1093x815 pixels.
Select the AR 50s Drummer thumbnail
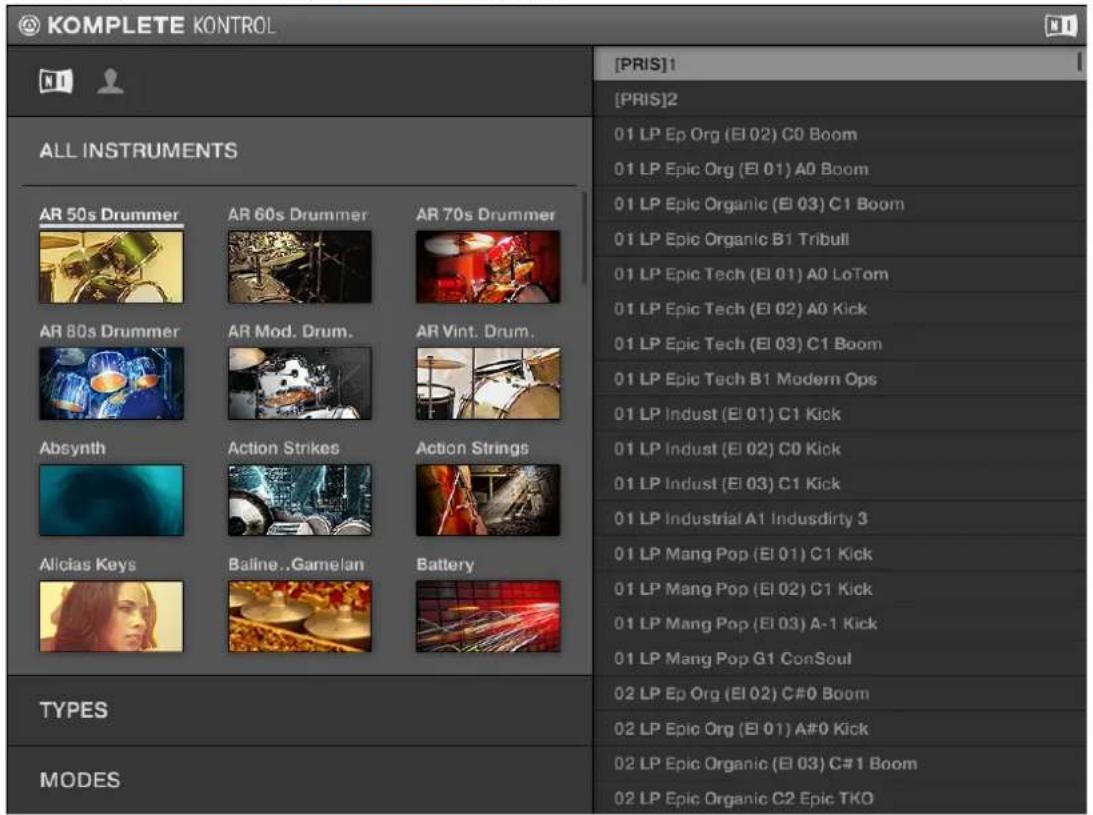[x=112, y=267]
